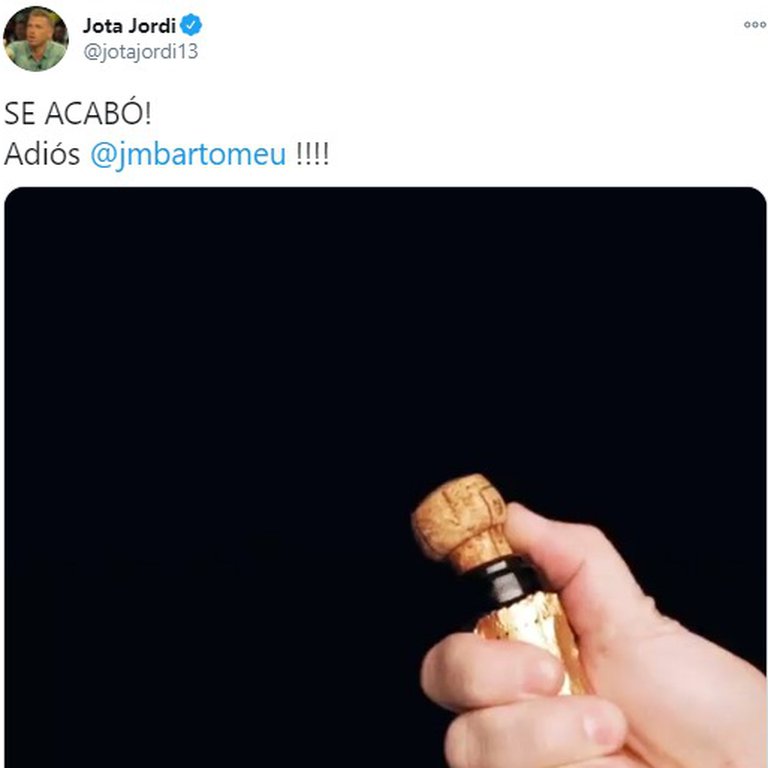
Task: Open the attached champagne bottle image
Action: tap(385, 477)
